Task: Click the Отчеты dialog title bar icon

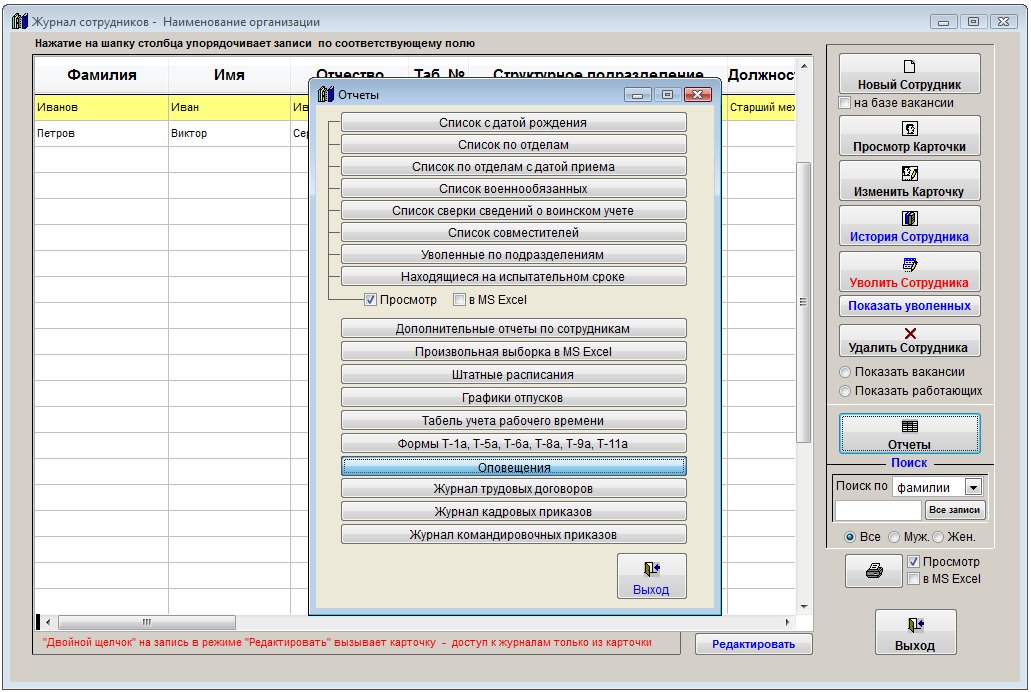Action: point(325,95)
